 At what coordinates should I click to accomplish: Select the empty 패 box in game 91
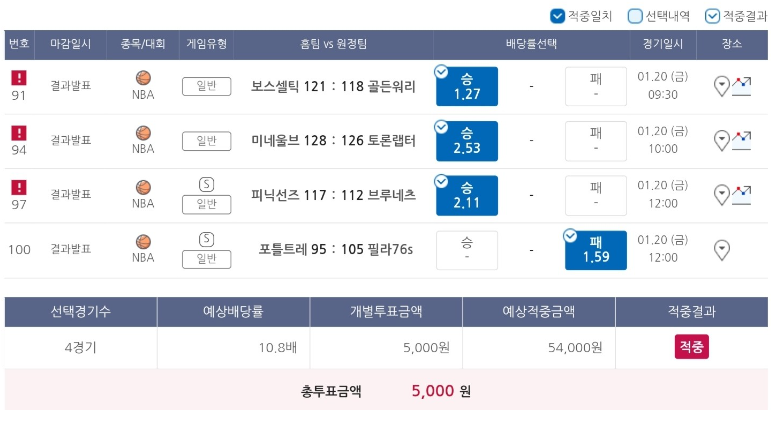(x=595, y=87)
